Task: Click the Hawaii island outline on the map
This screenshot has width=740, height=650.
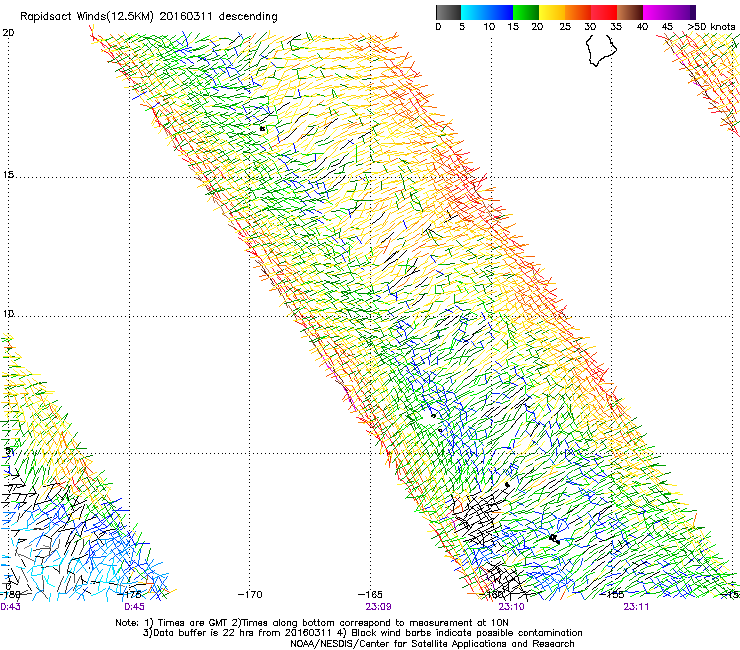Action: coord(601,50)
